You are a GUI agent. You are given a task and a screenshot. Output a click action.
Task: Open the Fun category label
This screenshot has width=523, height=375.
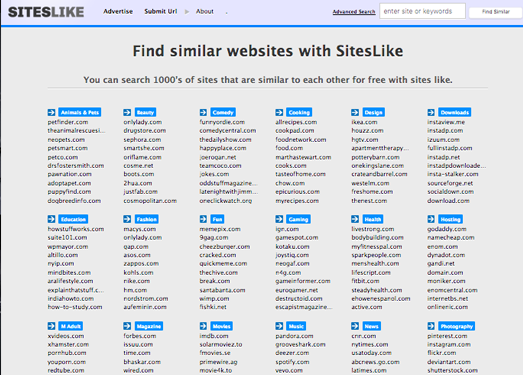217,219
